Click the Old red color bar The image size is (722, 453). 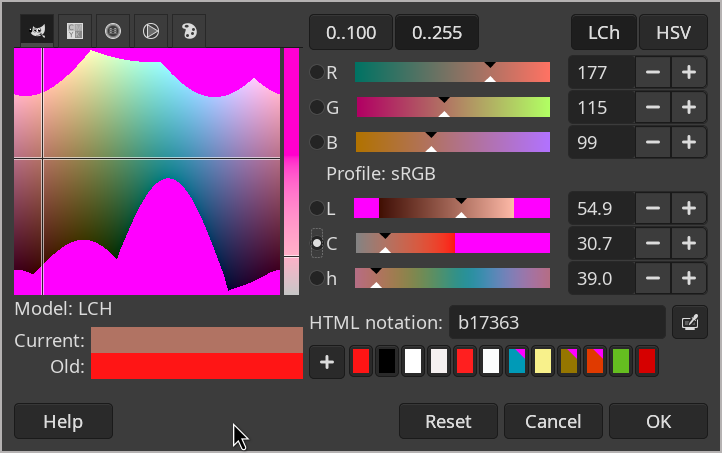point(197,366)
